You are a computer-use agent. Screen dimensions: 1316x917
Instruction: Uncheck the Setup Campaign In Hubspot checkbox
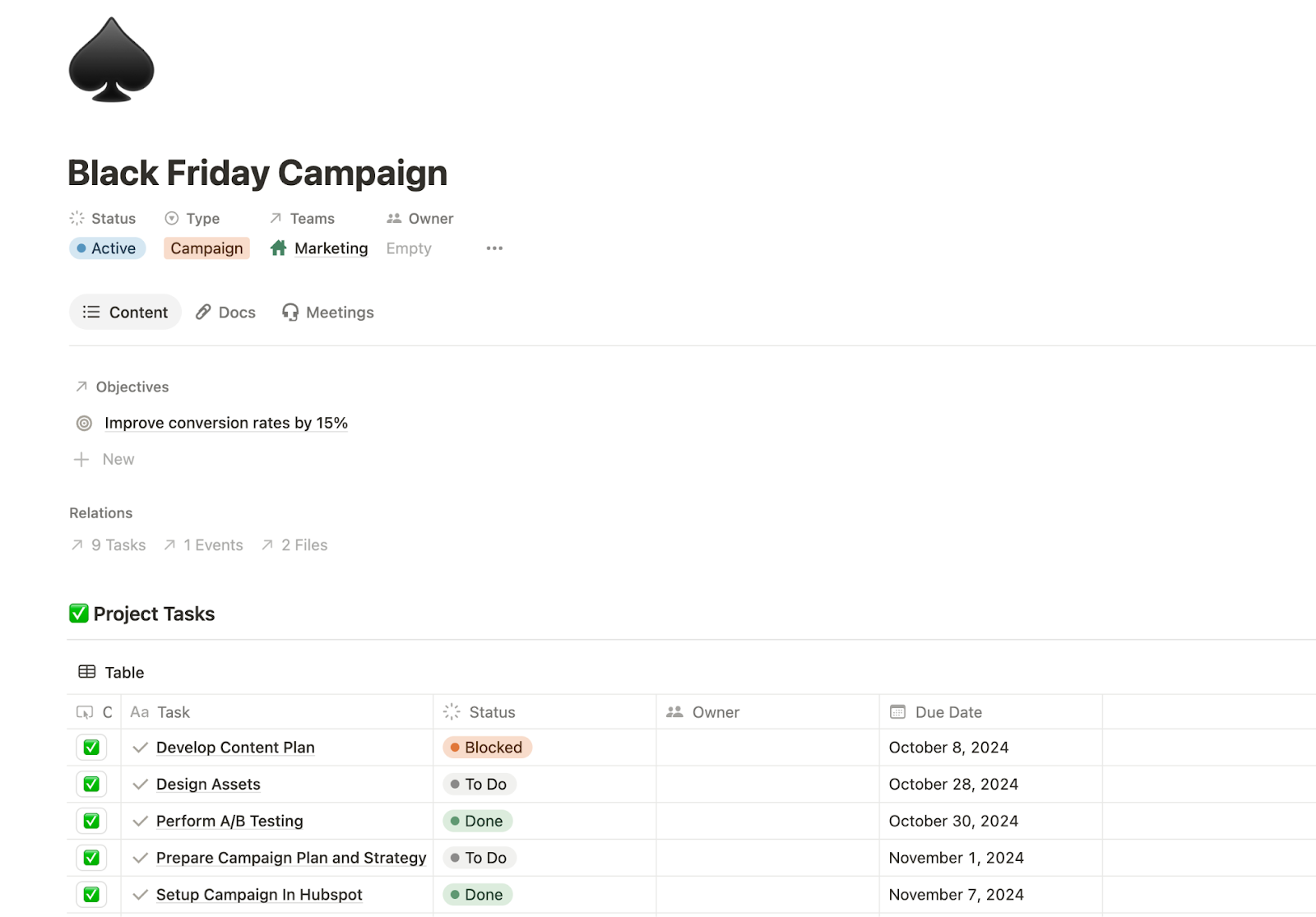[91, 895]
